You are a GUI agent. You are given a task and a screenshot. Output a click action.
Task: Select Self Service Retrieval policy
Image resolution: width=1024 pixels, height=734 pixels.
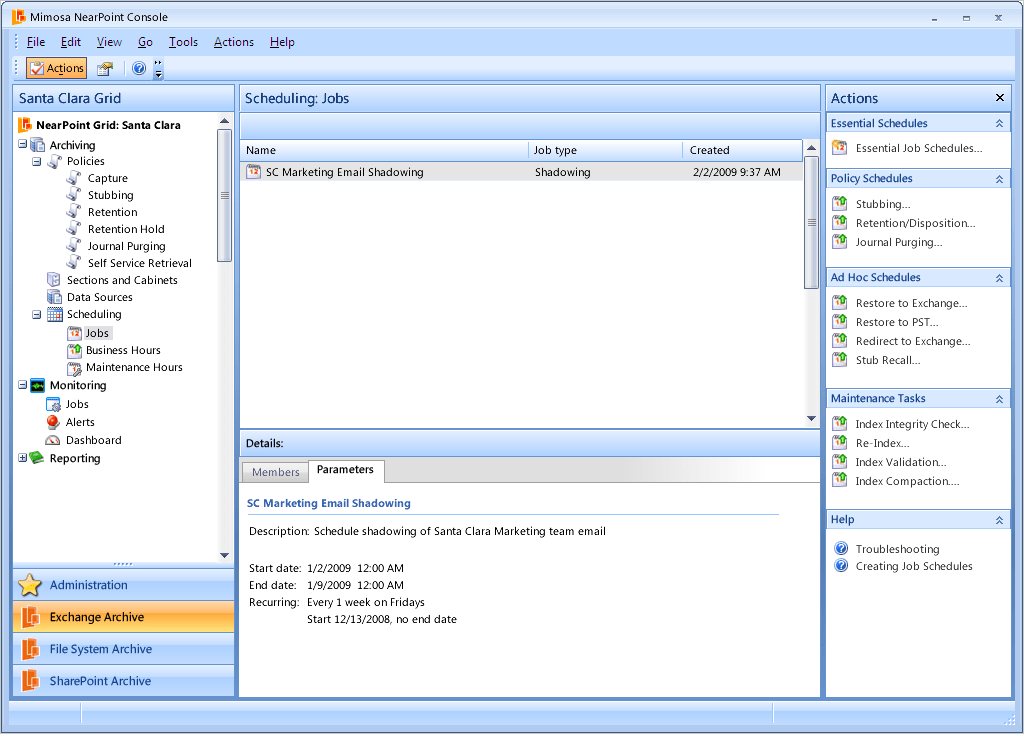(140, 263)
